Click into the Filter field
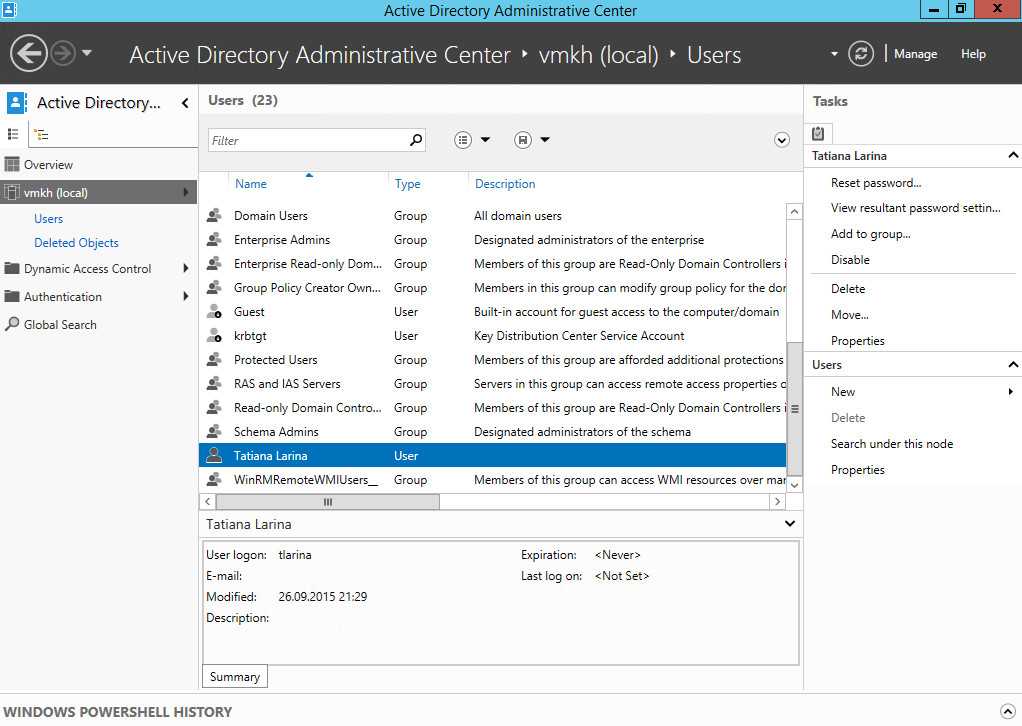Screen dimensions: 1022x726 coord(308,140)
